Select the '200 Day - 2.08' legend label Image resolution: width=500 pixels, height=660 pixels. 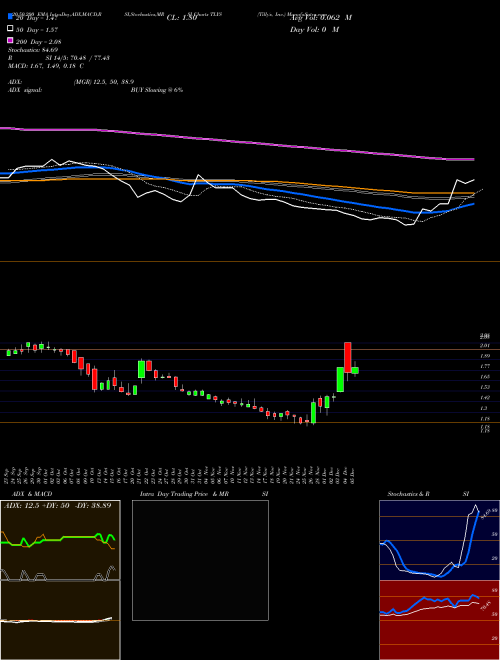39,41
